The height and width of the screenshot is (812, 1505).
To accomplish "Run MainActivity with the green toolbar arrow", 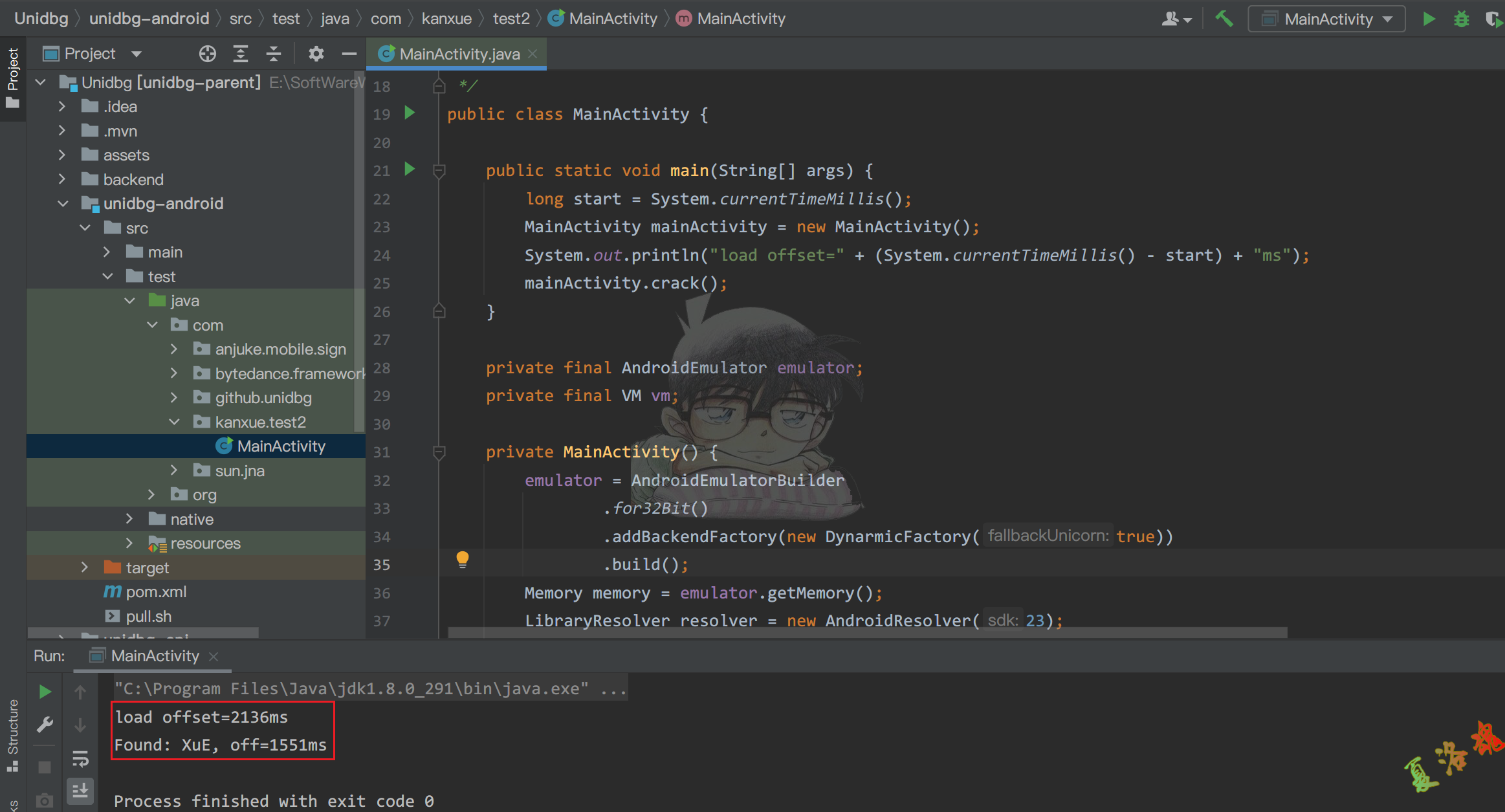I will click(x=1429, y=19).
